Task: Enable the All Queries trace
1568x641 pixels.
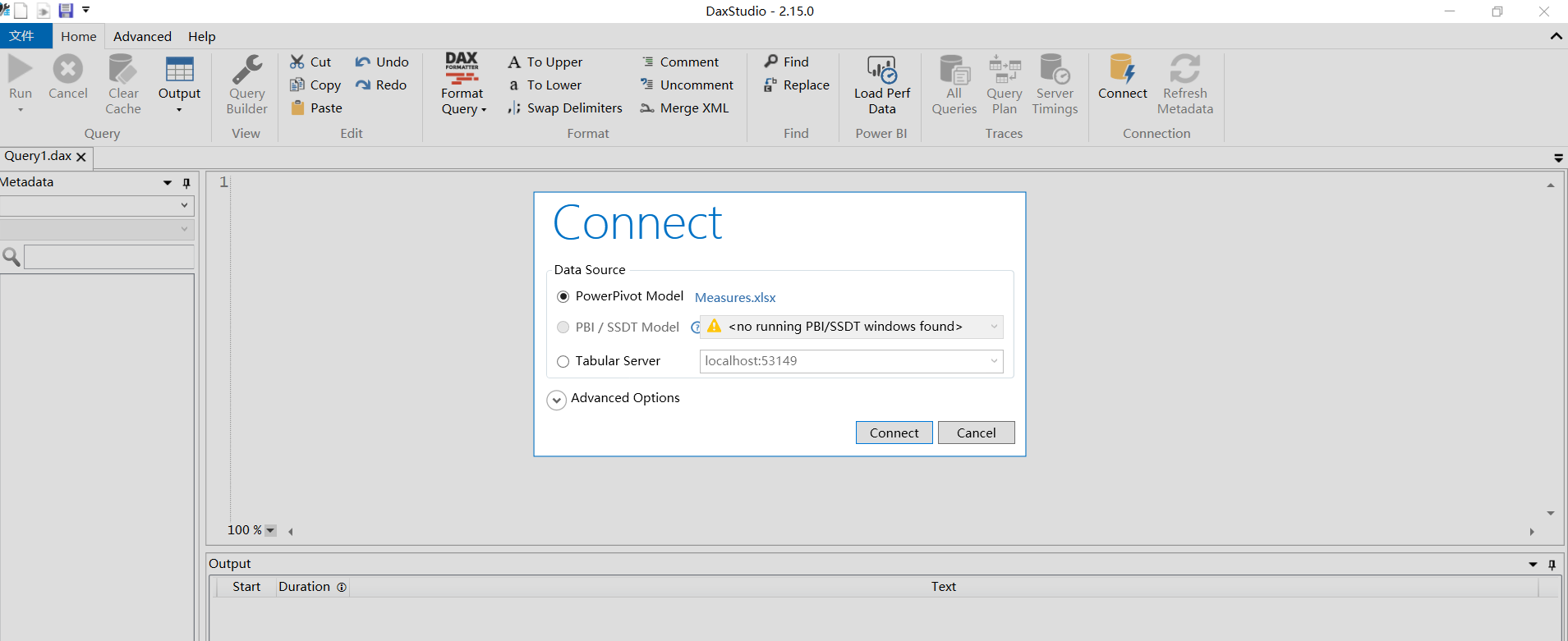Action: 954,85
